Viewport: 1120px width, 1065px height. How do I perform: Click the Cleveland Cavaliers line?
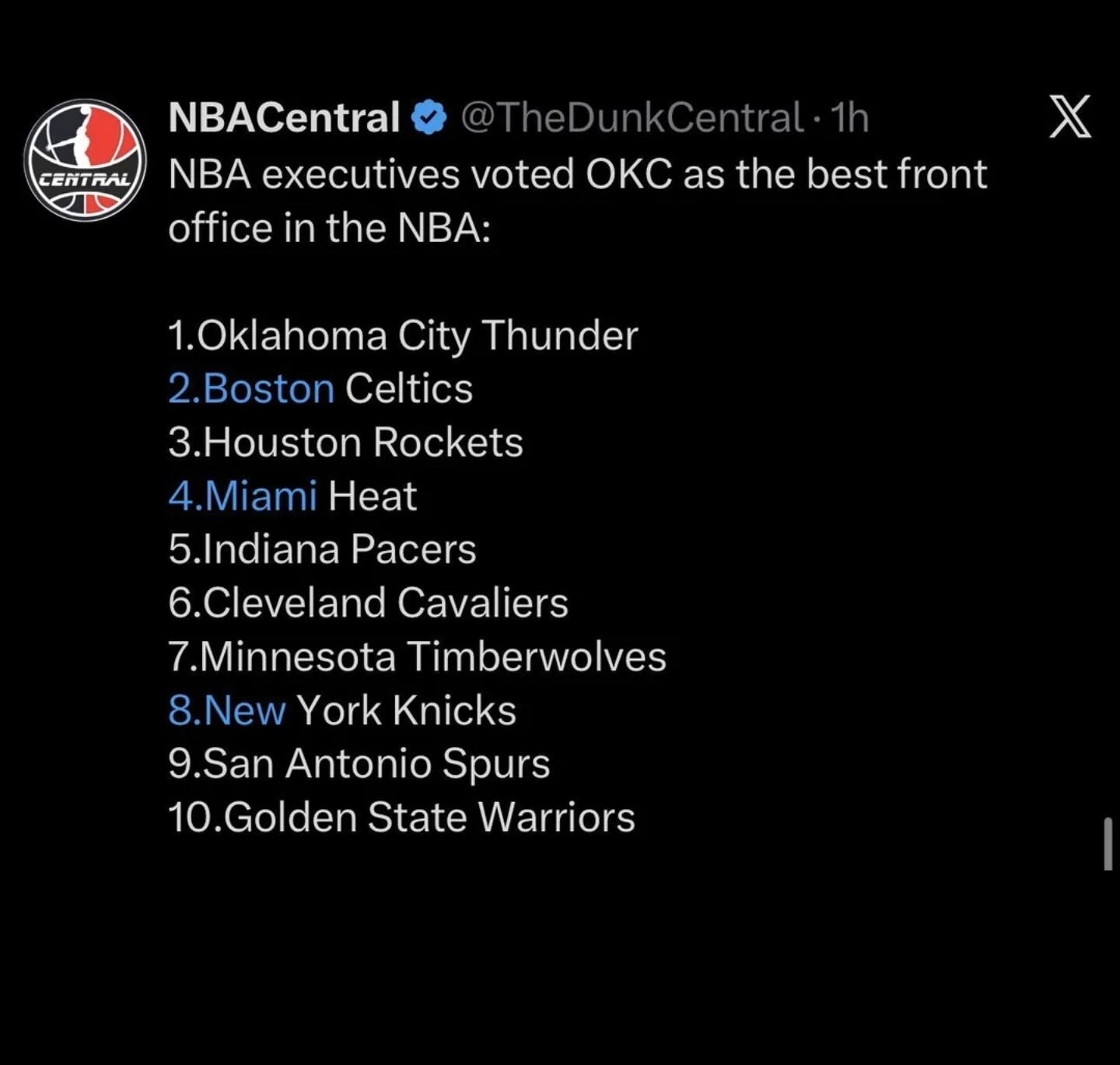click(368, 604)
